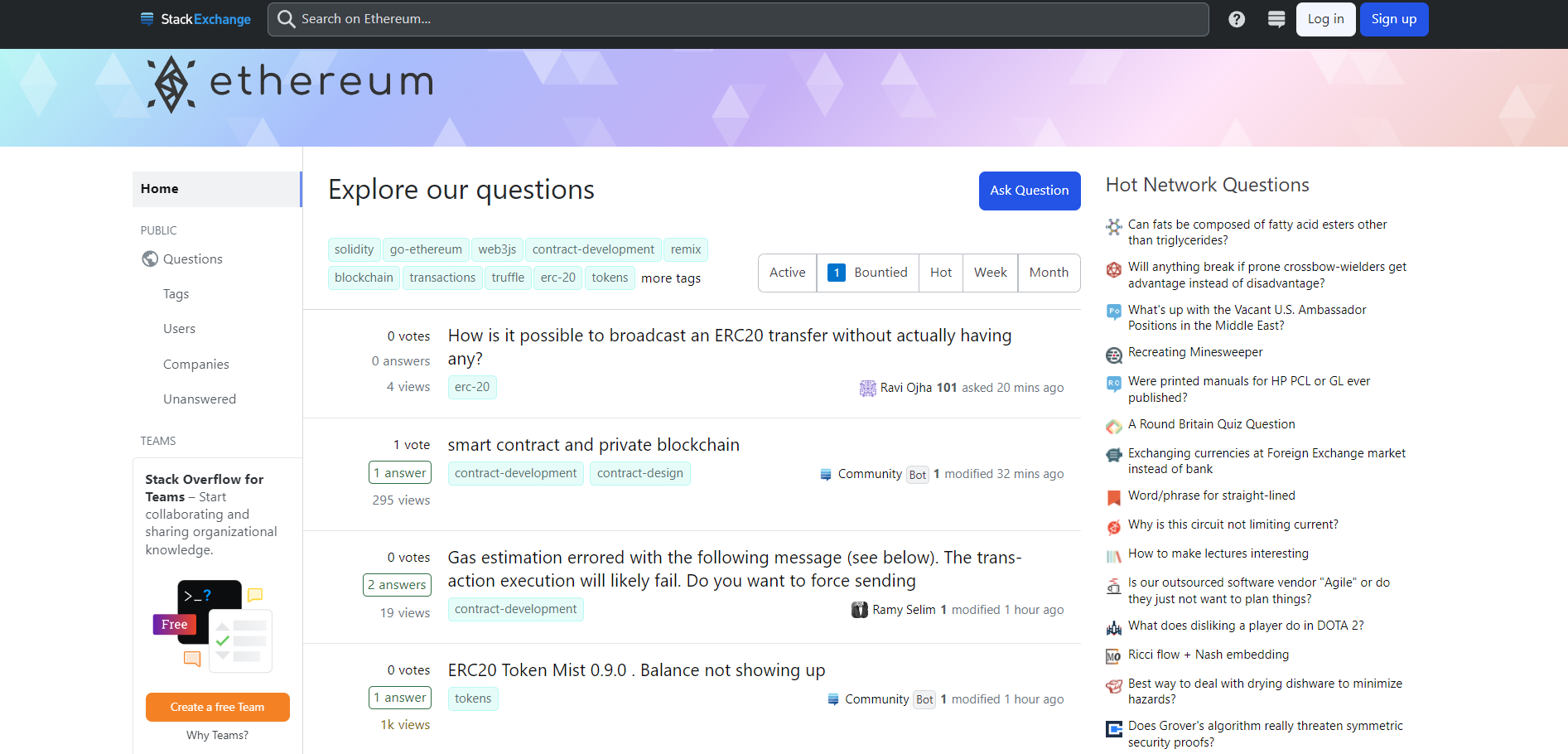Image resolution: width=1568 pixels, height=754 pixels.
Task: Click the site icon beside the fatty acids question
Action: click(1113, 227)
